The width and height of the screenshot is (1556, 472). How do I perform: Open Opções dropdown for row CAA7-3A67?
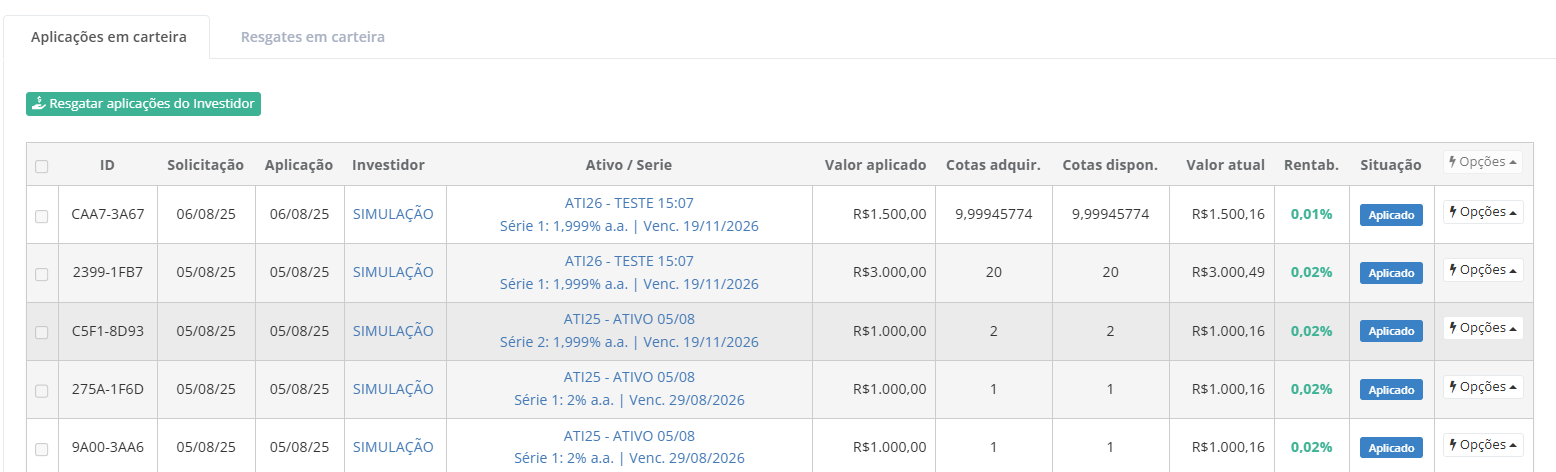point(1482,212)
